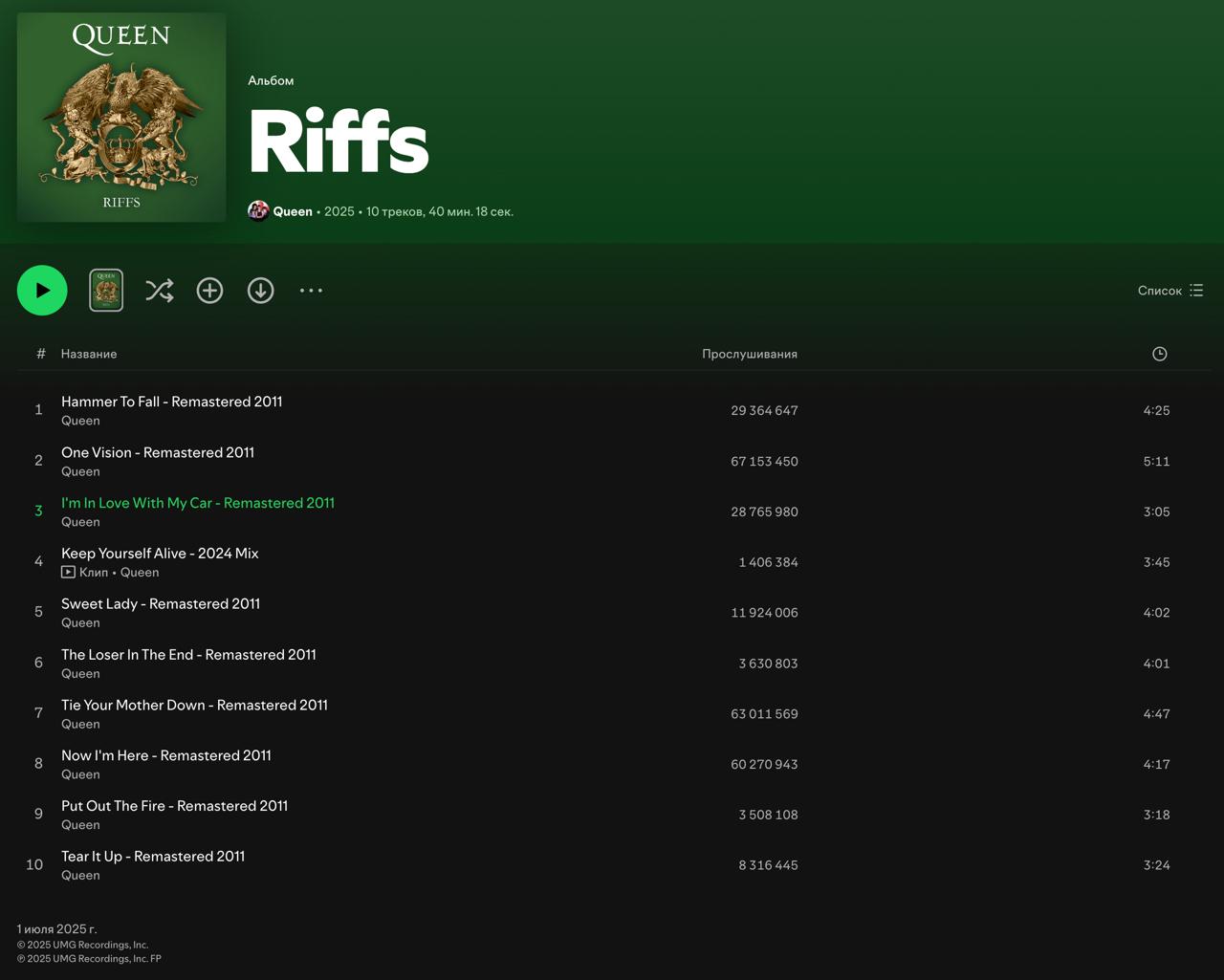The height and width of the screenshot is (980, 1224).
Task: Click the Альбом label above the title
Action: (x=271, y=80)
